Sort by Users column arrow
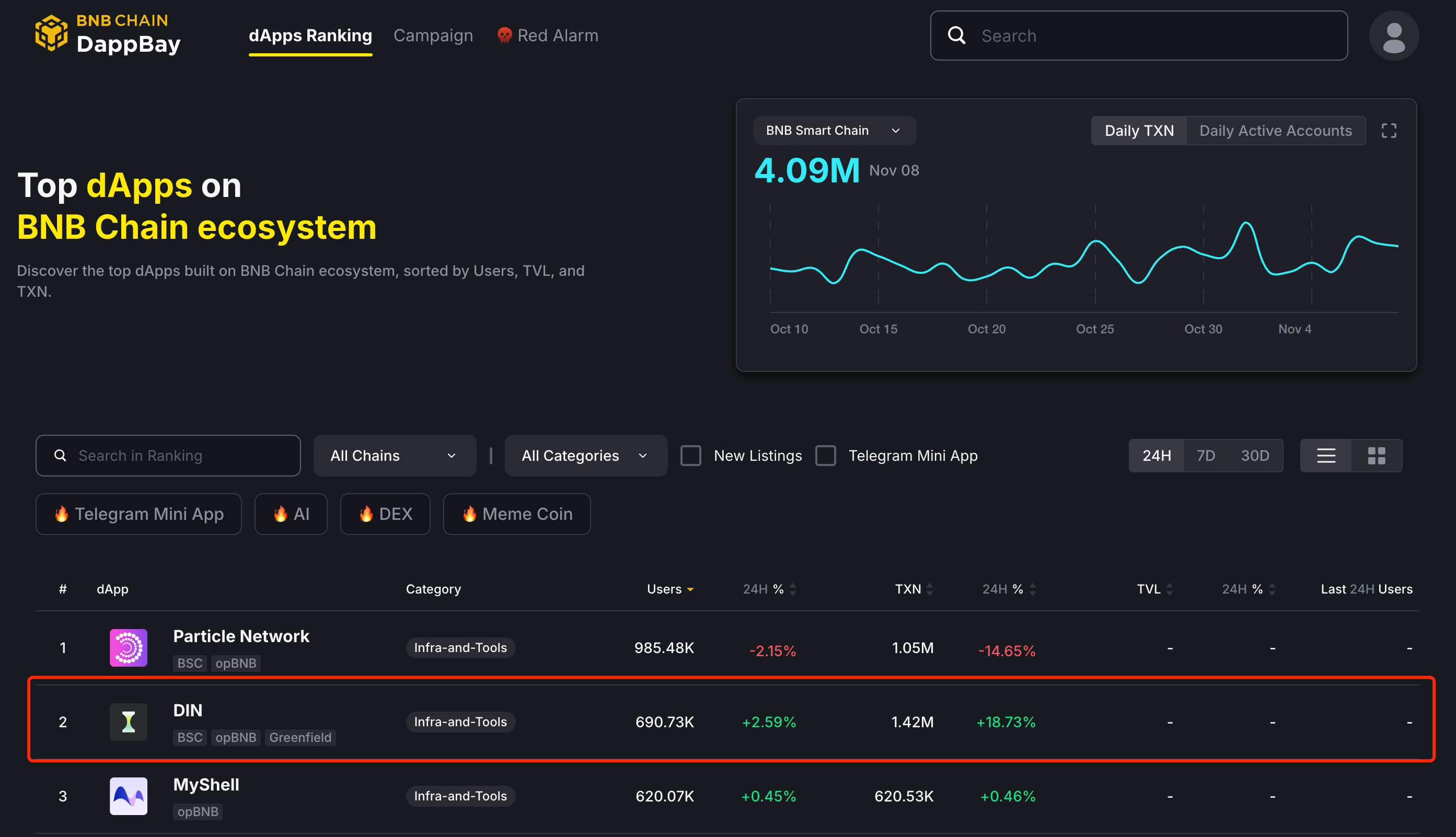The height and width of the screenshot is (837, 1456). [690, 589]
